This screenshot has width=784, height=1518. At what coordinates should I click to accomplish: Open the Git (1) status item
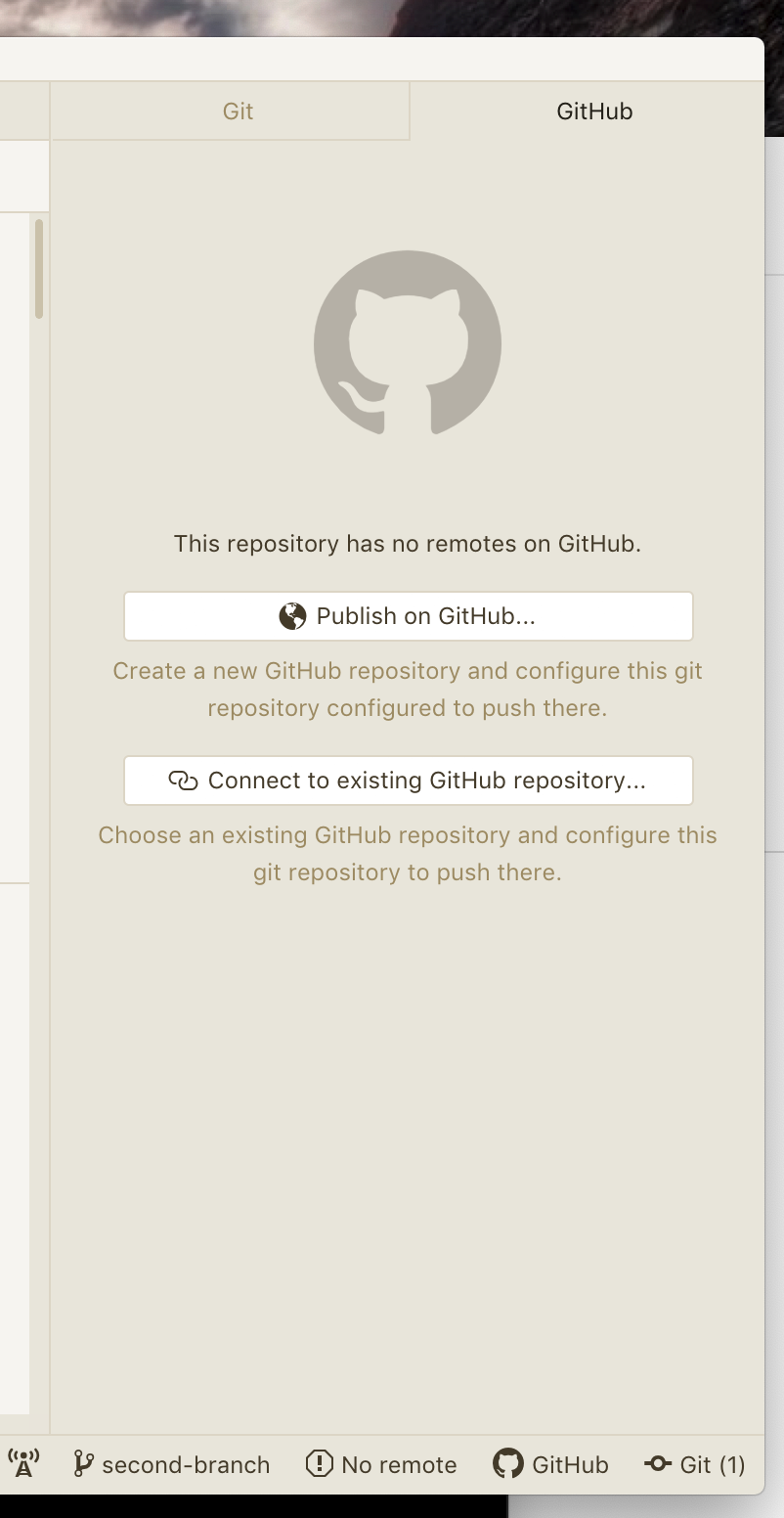pyautogui.click(x=694, y=1464)
